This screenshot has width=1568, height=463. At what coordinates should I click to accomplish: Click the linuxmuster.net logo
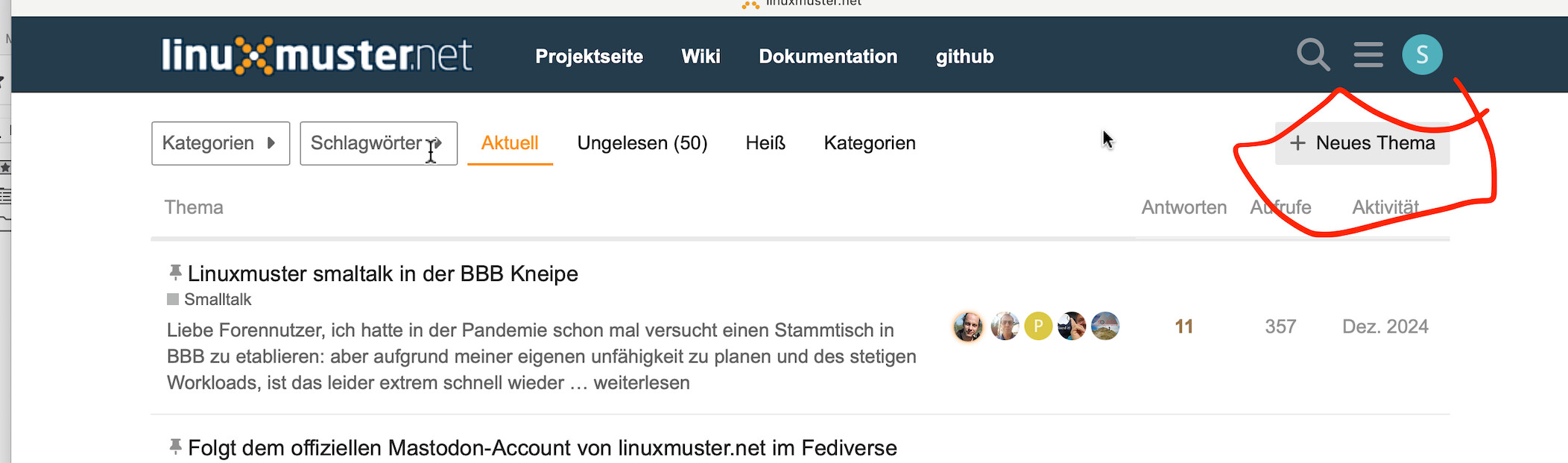(317, 55)
